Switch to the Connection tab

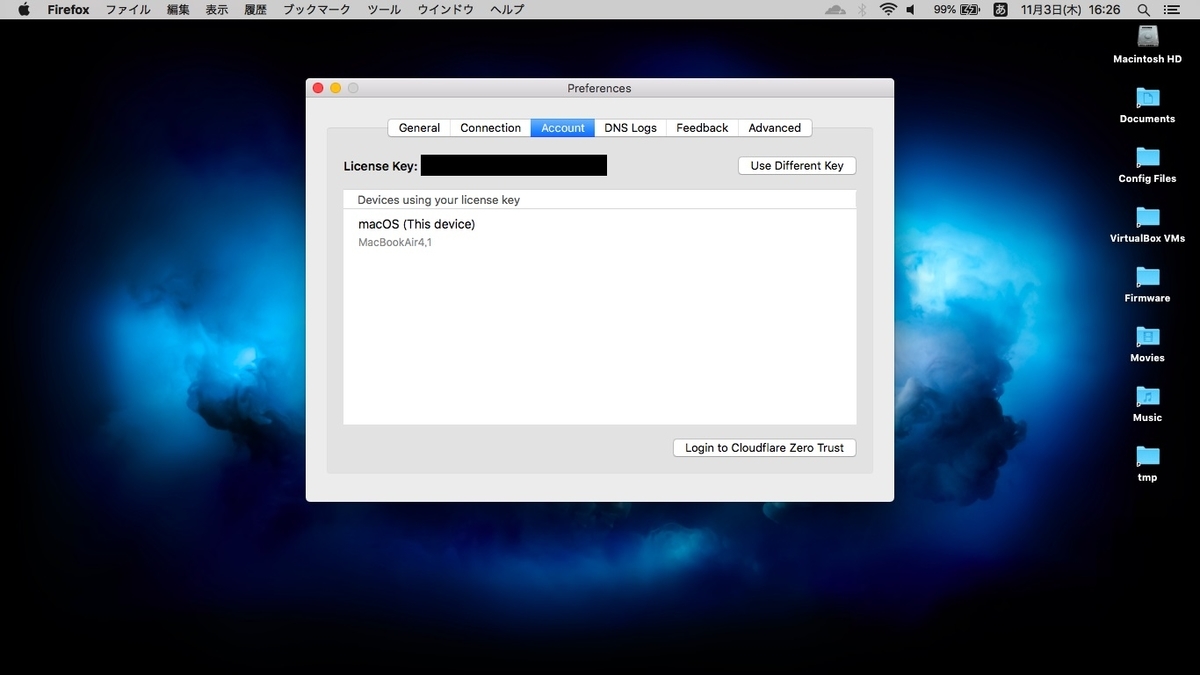(490, 128)
